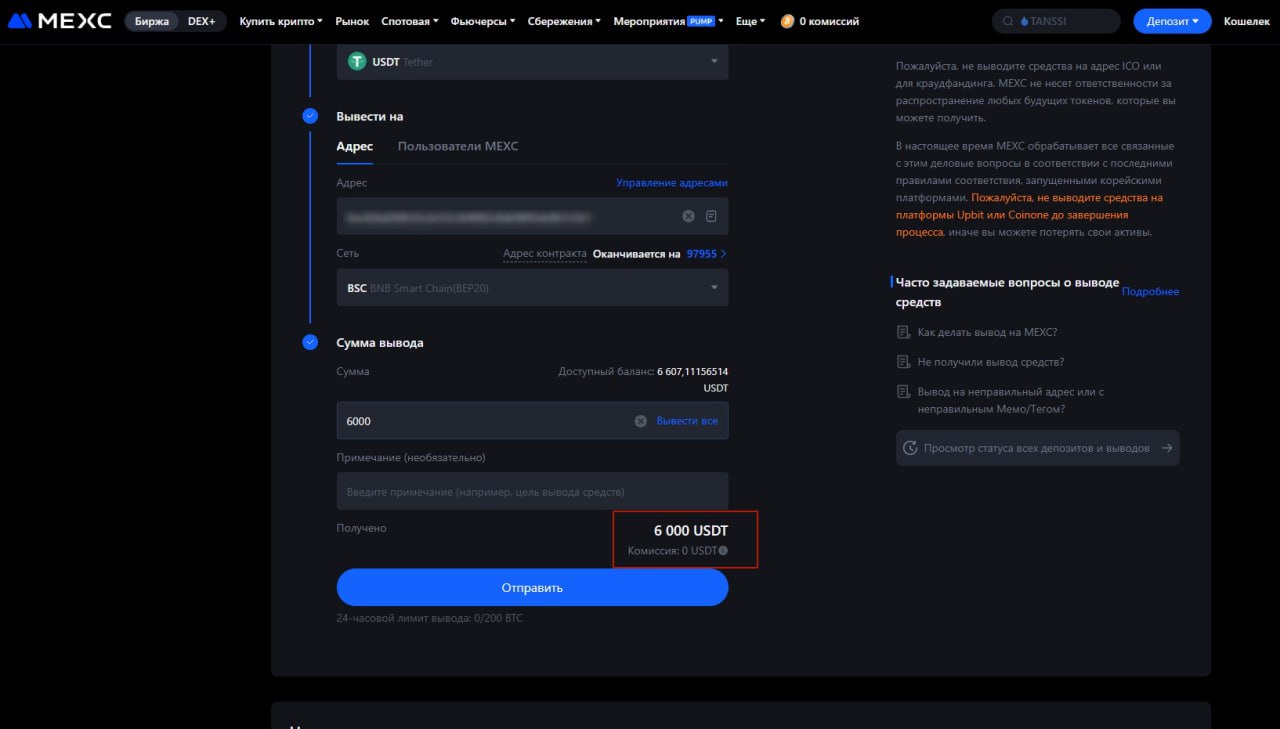Viewport: 1280px width, 729px height.
Task: Expand the Фьючерсы menu
Action: [x=483, y=21]
